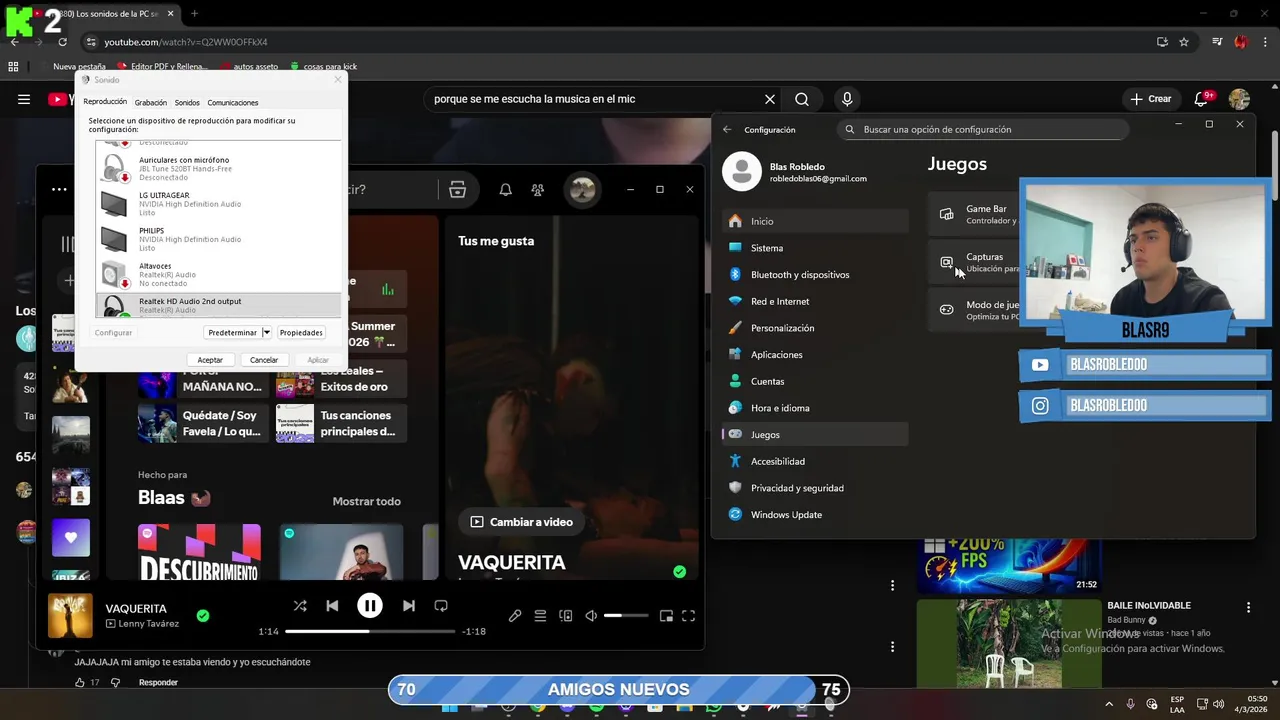Switch to Sonidos tab in Sonido dialog
Screen dimensions: 1280x720
coord(187,103)
